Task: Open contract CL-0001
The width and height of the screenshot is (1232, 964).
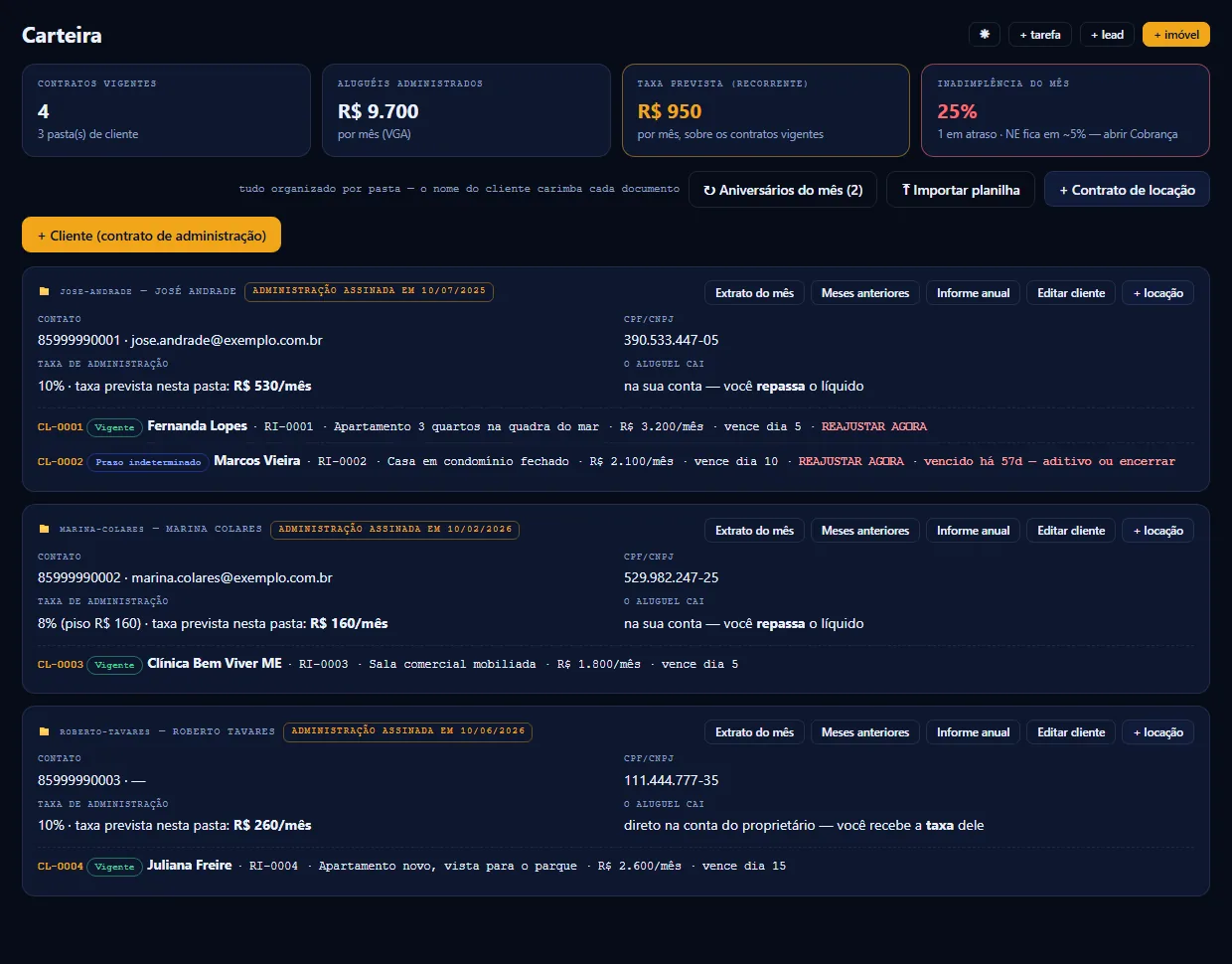Action: 61,427
